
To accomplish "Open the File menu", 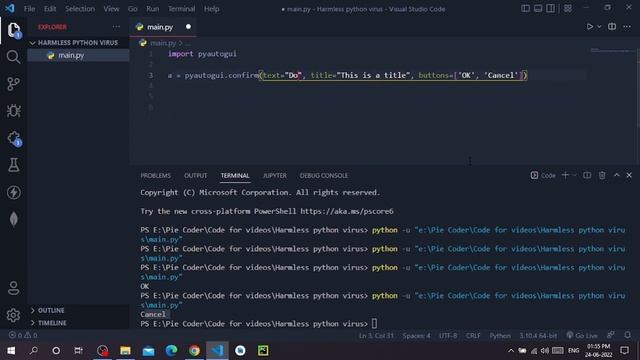I will pyautogui.click(x=29, y=9).
